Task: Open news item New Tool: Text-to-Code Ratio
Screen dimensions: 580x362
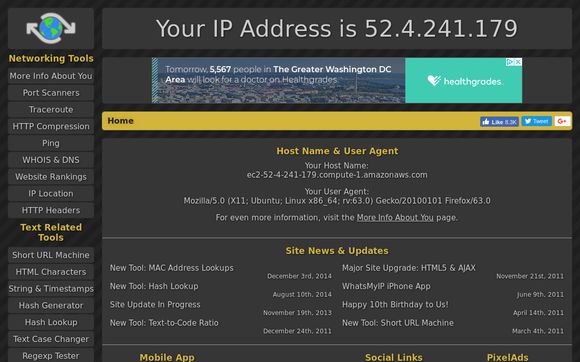Action: pyautogui.click(x=164, y=323)
